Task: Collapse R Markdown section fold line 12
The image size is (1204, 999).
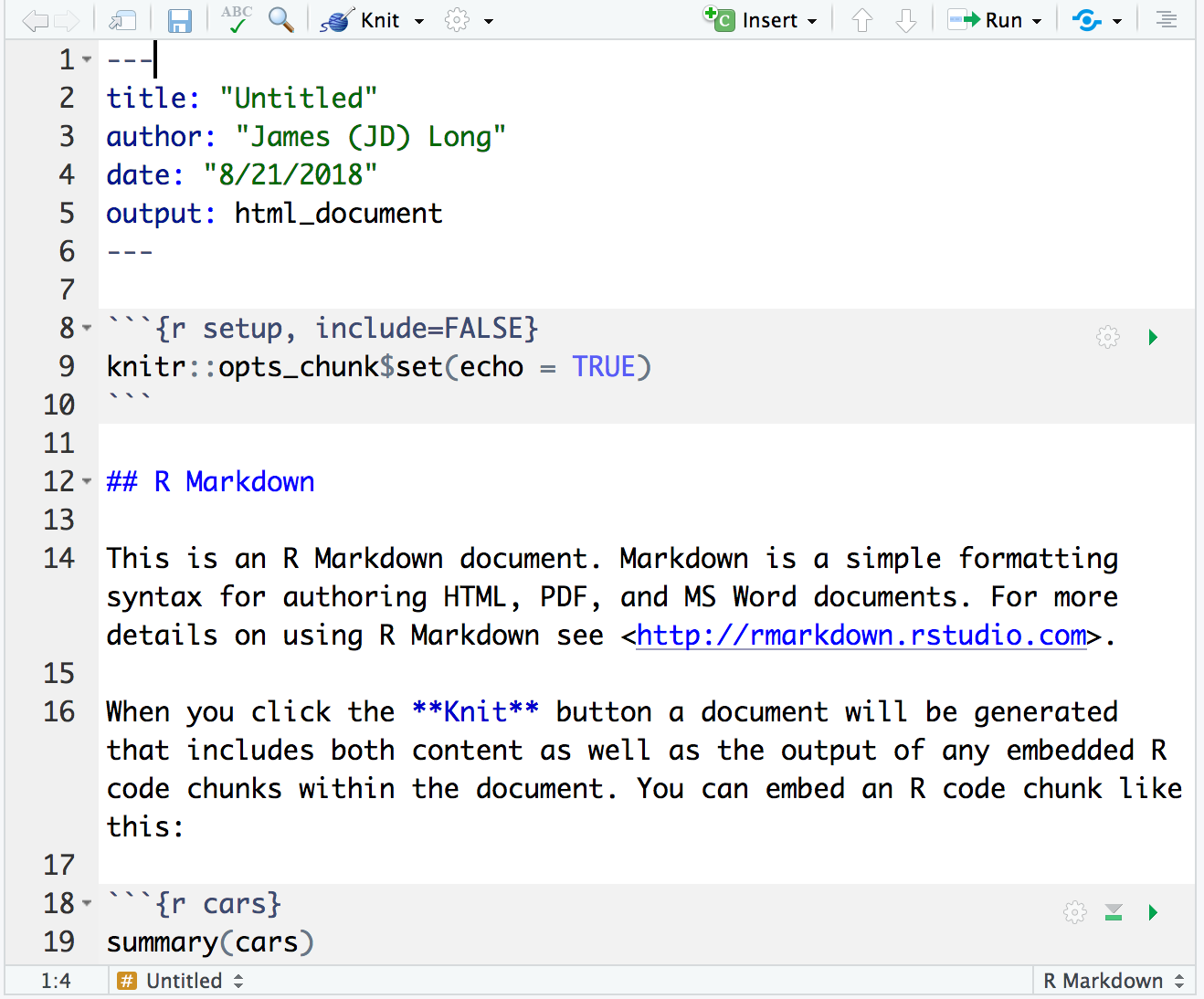Action: (x=87, y=481)
